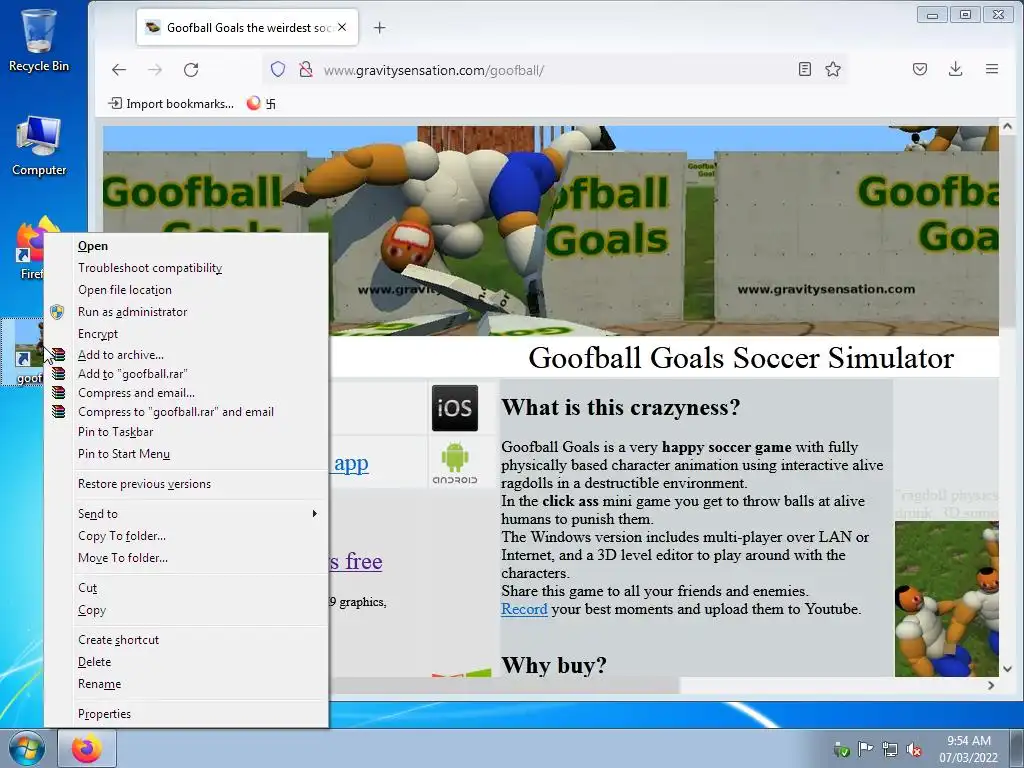Choose Cut from context menu

pos(187,588)
